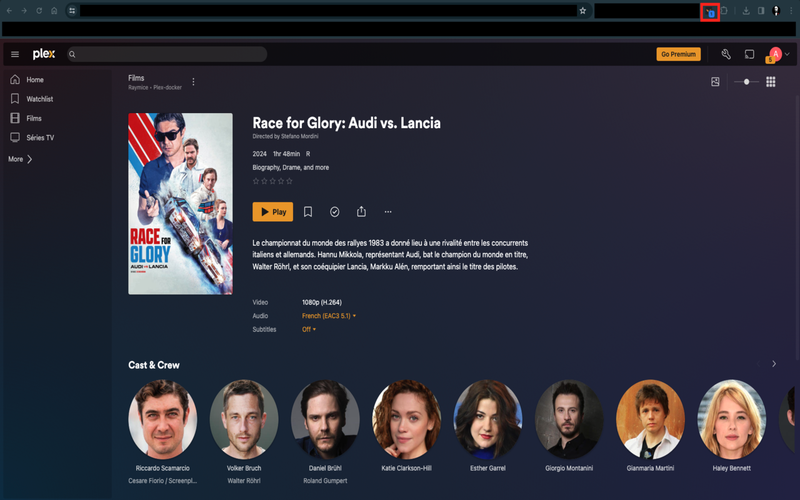Go forward in the browser
Image resolution: width=800 pixels, height=500 pixels.
pos(24,10)
